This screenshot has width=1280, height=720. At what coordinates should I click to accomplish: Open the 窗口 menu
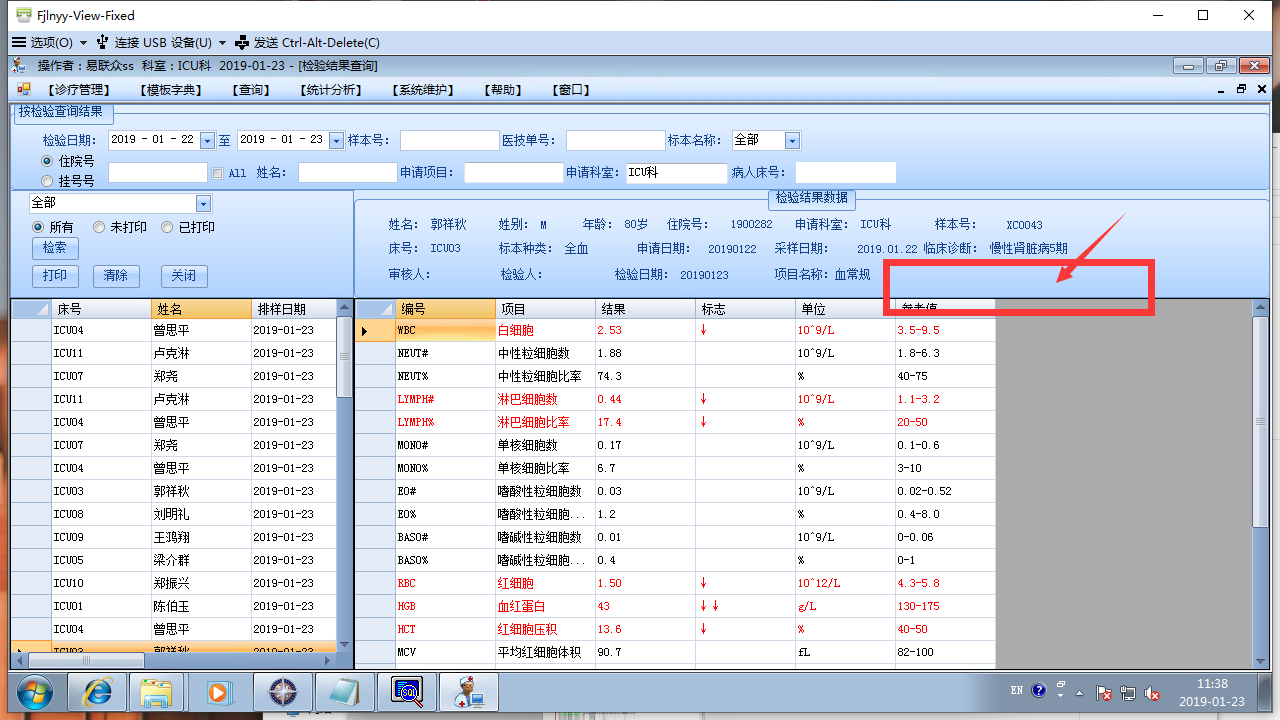571,90
